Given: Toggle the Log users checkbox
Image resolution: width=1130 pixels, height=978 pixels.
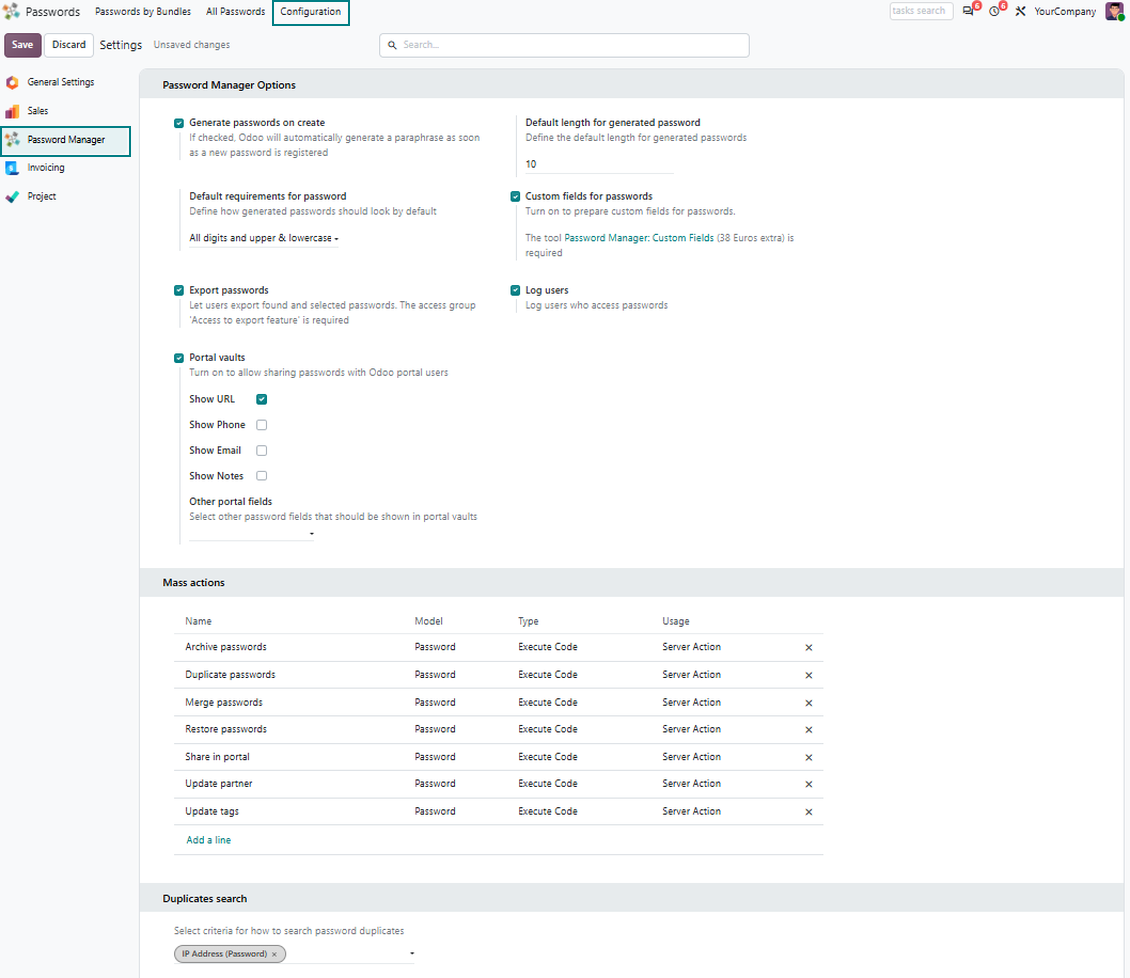Looking at the screenshot, I should (515, 290).
